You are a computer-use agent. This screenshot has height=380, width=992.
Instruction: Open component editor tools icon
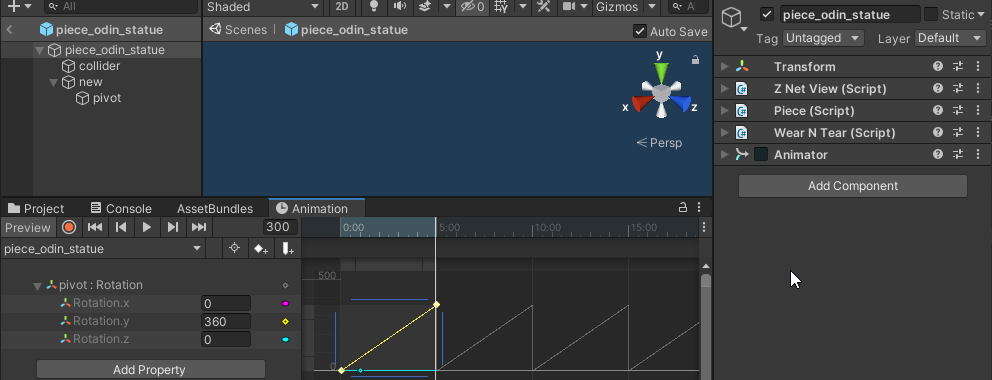pos(543,6)
